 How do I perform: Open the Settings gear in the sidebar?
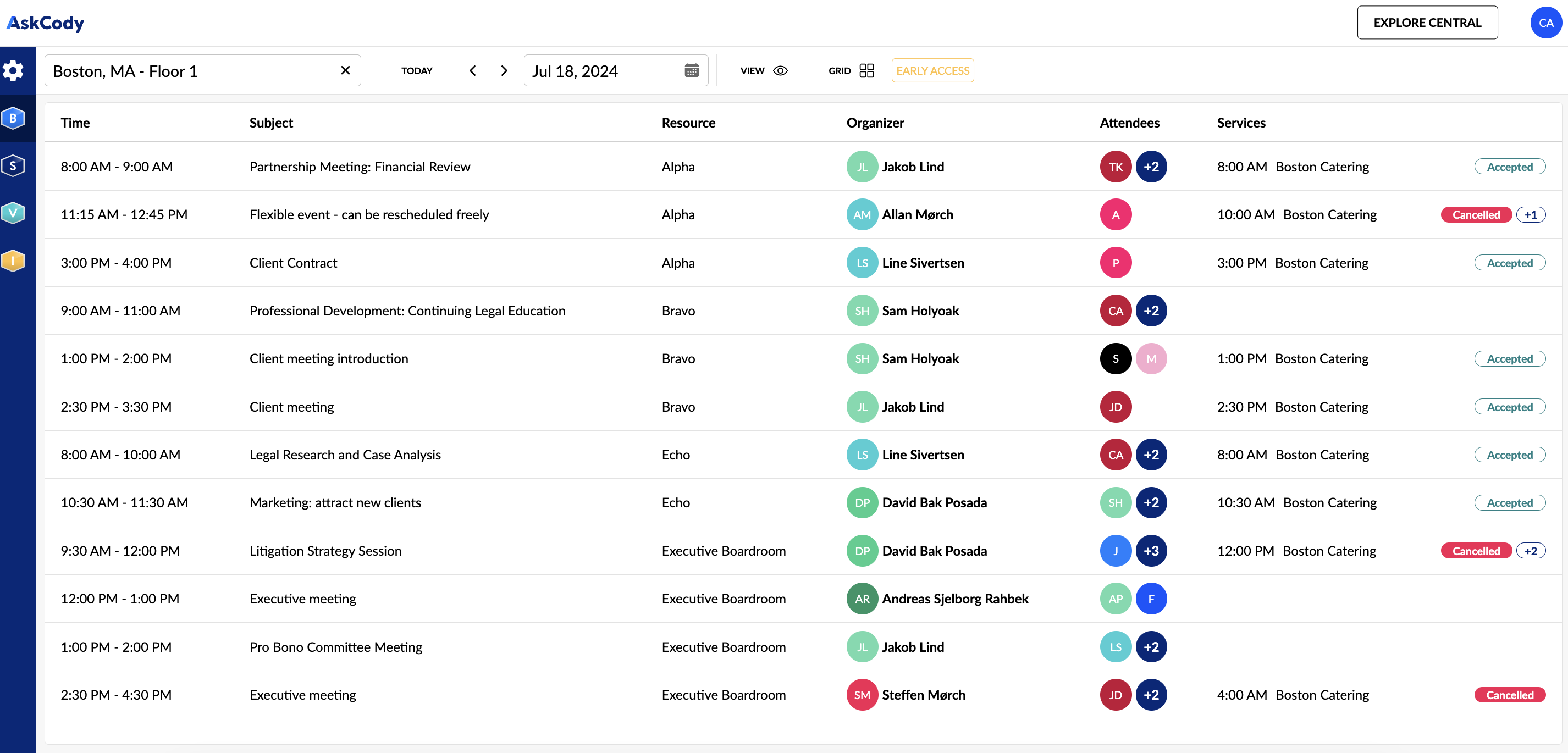(x=13, y=70)
